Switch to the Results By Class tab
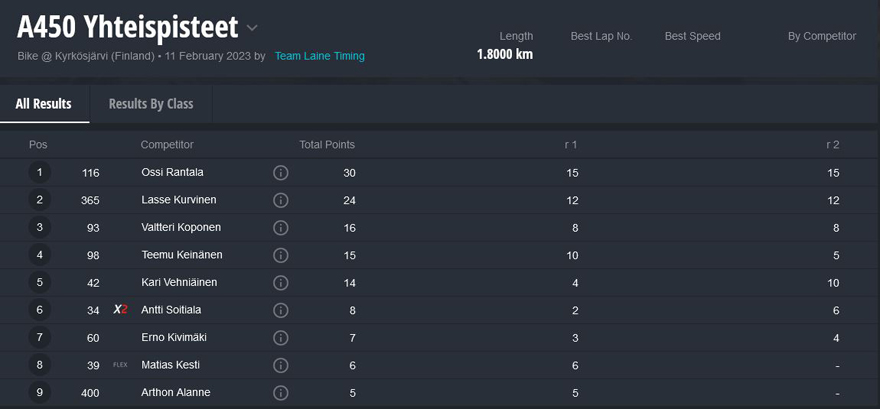Viewport: 880px width, 409px height. coord(151,104)
